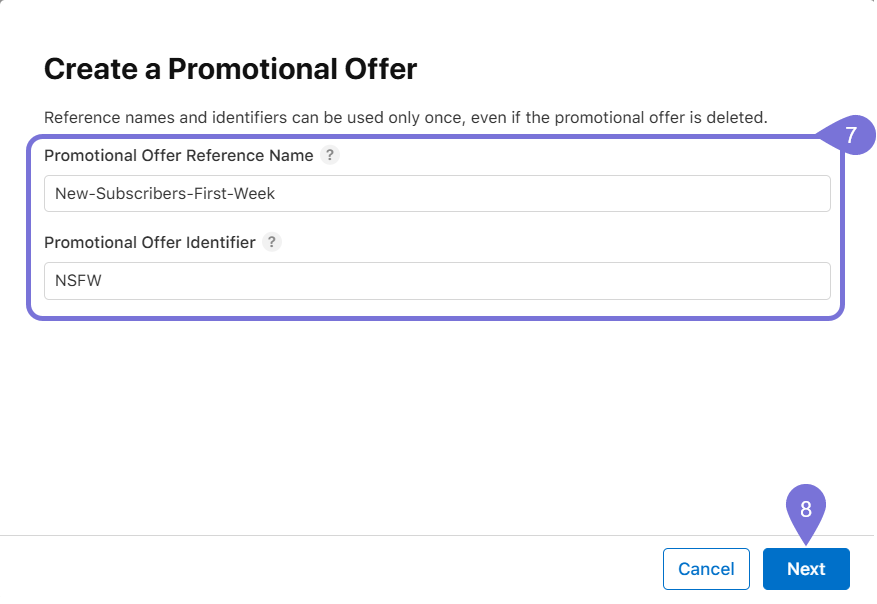Place cursor in the Promotional Offer Identifier input
The width and height of the screenshot is (877, 604).
tap(437, 281)
